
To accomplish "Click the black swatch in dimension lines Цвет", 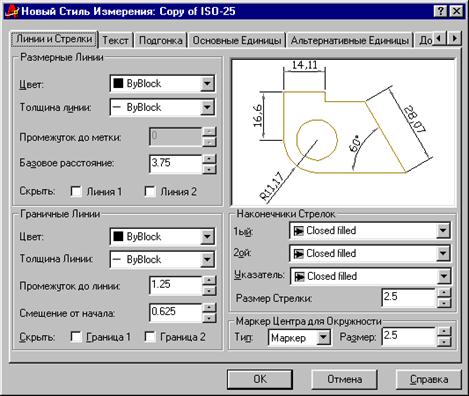I will (118, 83).
